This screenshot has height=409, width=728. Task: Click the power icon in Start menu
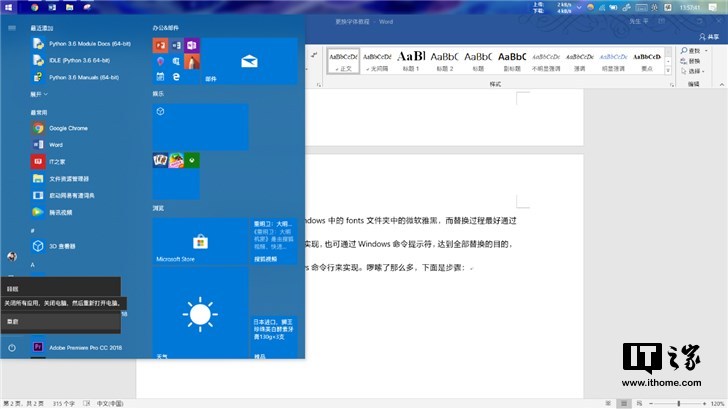tap(12, 347)
